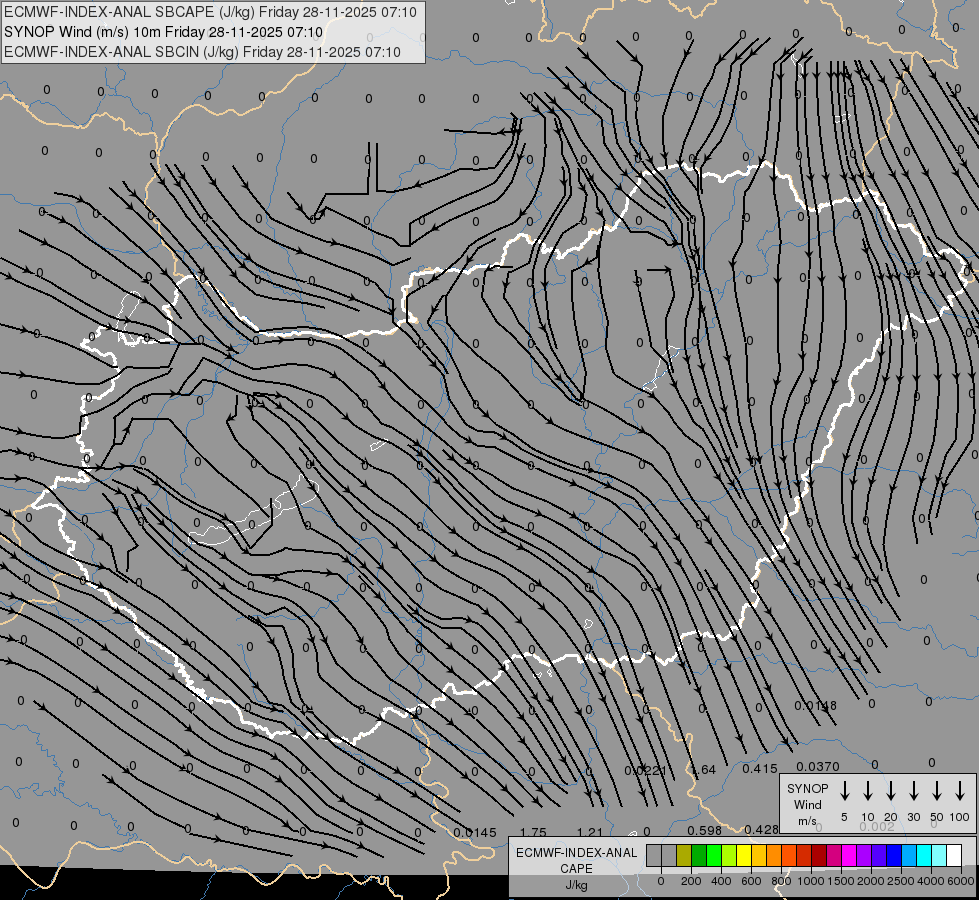Click the 0.0221 CAPE value label

645,770
